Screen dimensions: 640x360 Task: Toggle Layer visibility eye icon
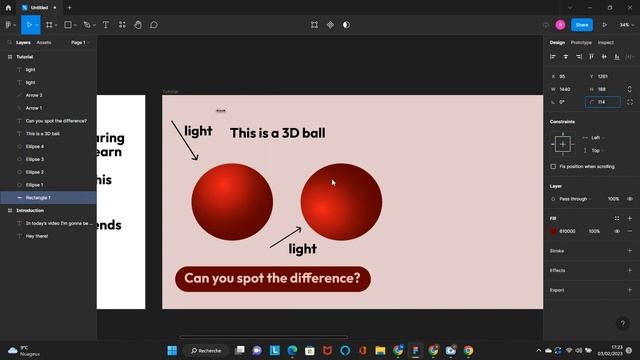click(x=630, y=199)
